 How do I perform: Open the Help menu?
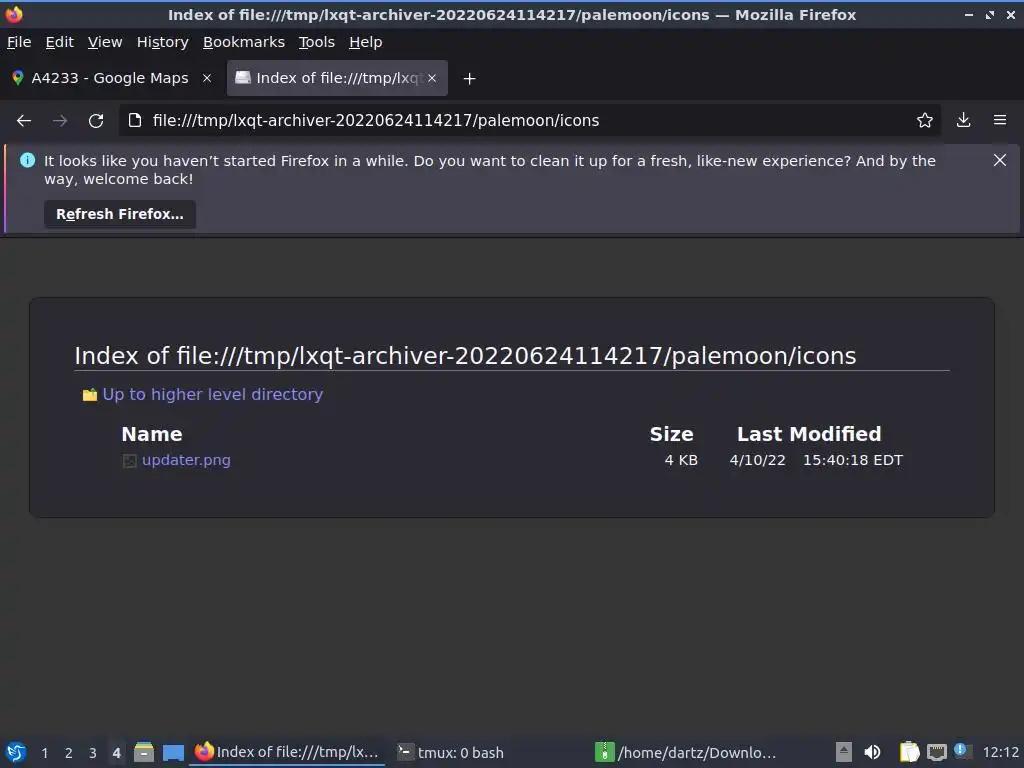click(x=366, y=42)
